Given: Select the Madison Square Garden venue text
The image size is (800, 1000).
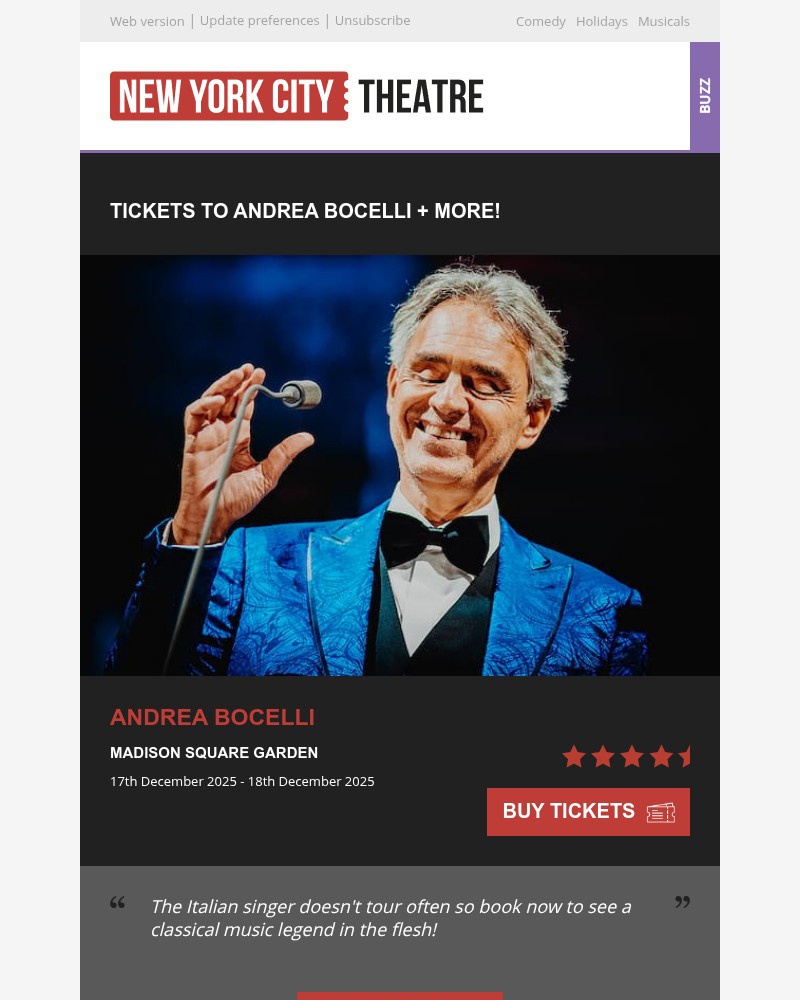Looking at the screenshot, I should tap(214, 753).
